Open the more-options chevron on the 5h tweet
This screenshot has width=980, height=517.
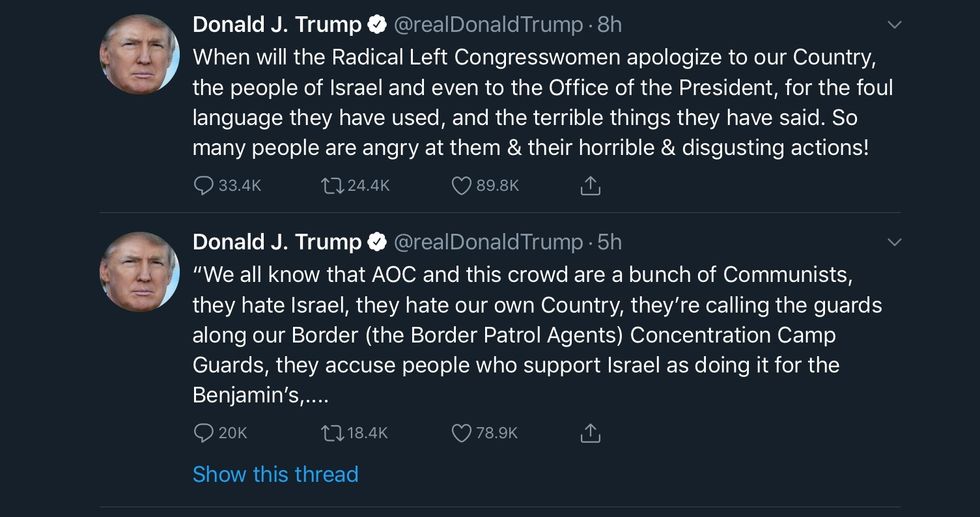(895, 242)
